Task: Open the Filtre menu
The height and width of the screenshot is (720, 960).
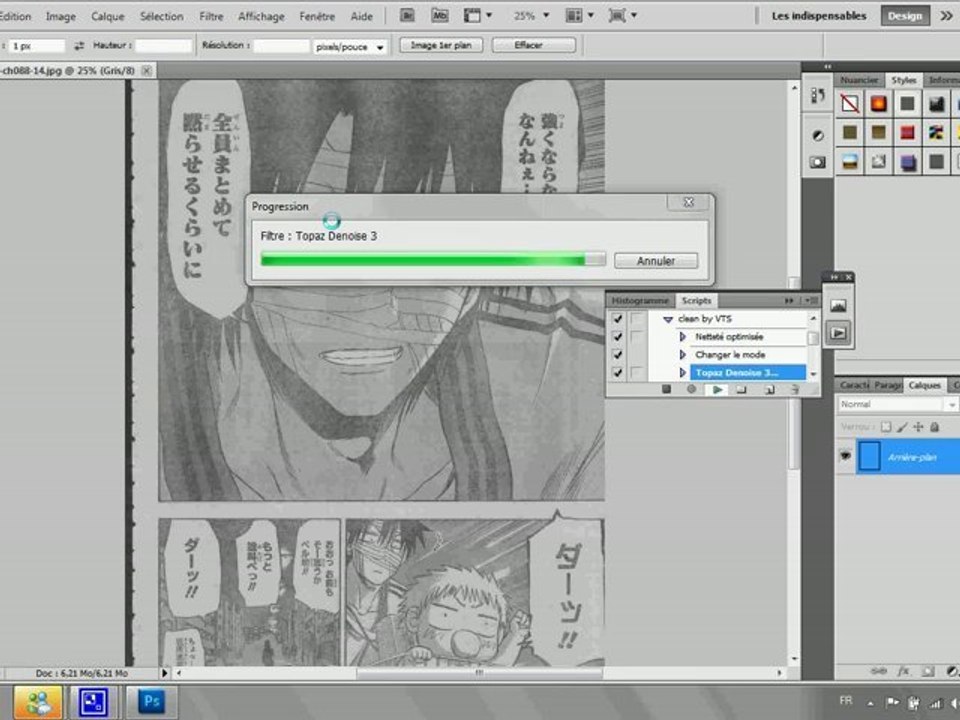Action: click(x=211, y=17)
